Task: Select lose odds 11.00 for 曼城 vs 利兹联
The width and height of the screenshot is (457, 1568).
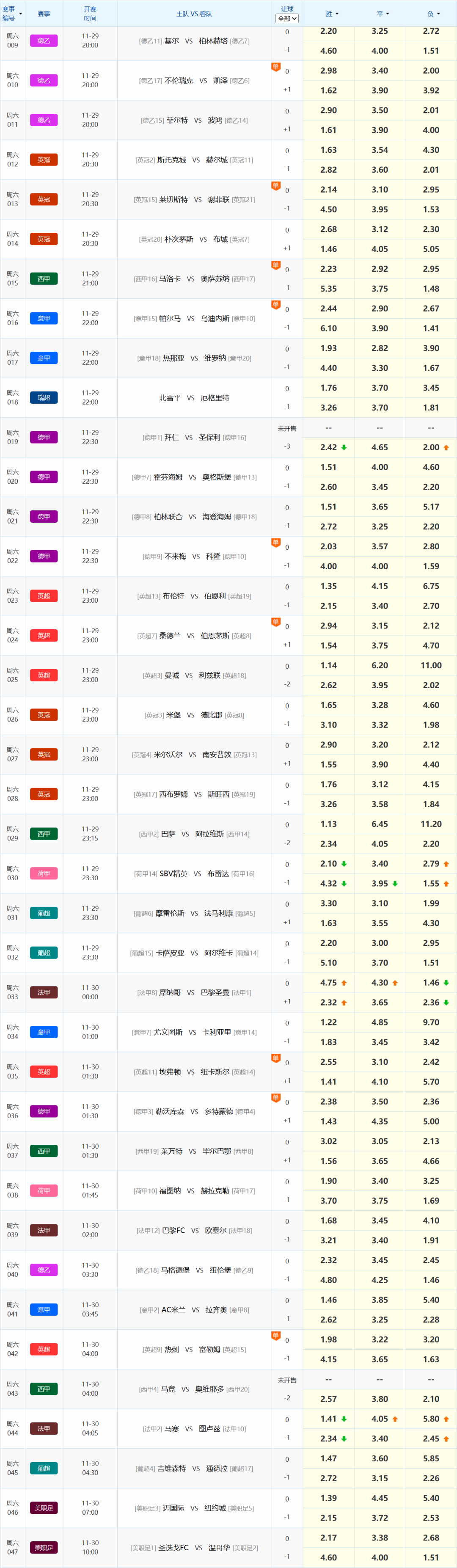Action: [x=431, y=665]
